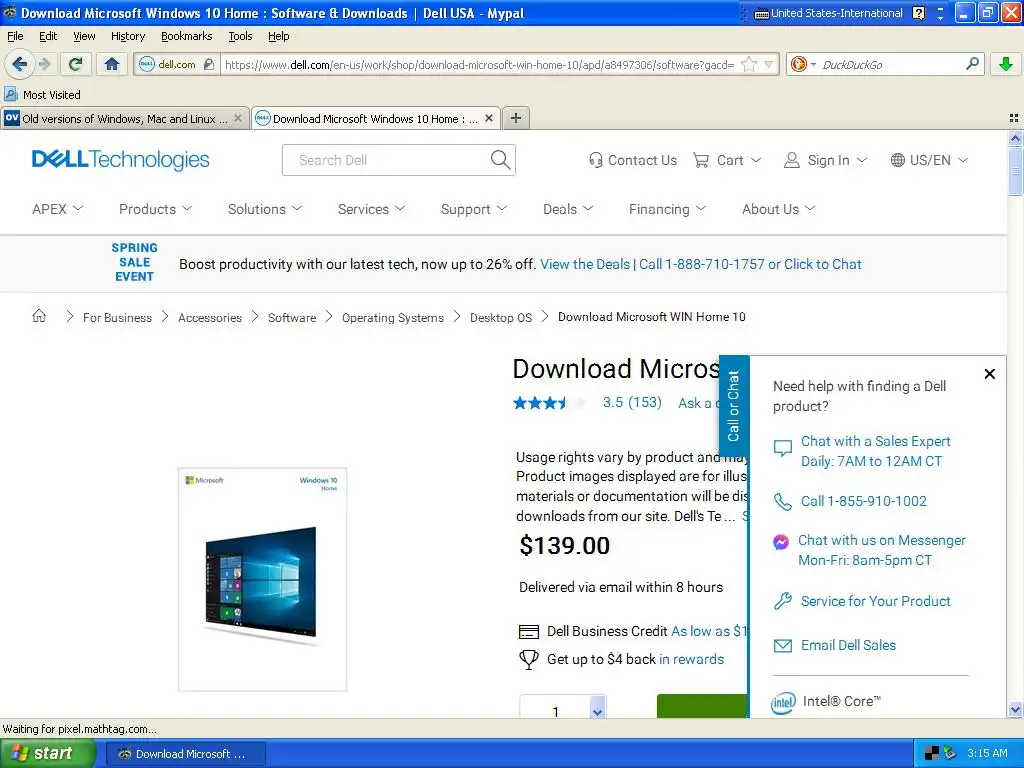Click the Contact Us headset icon

coord(596,160)
